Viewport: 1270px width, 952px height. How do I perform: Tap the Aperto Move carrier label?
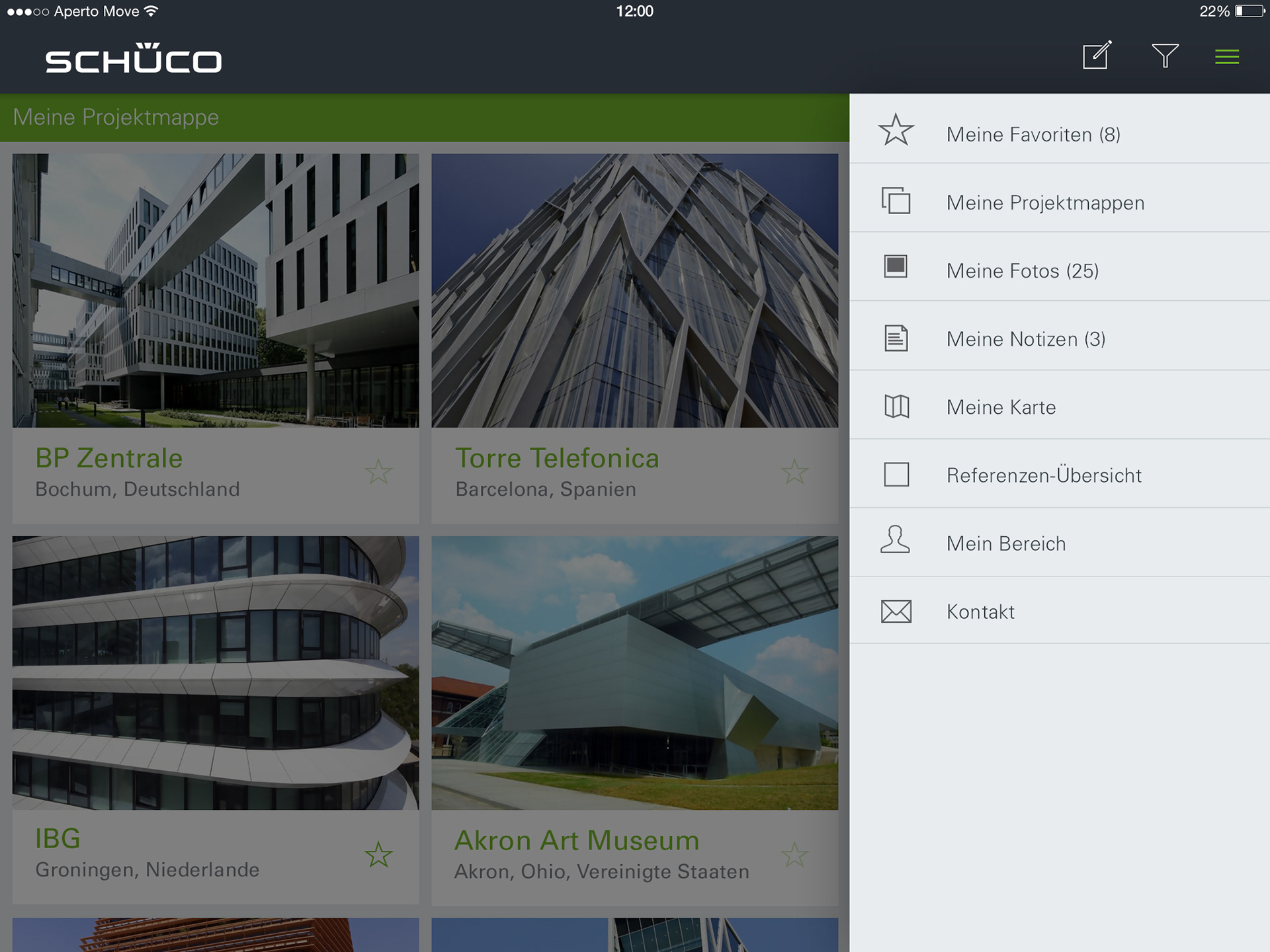pos(97,11)
